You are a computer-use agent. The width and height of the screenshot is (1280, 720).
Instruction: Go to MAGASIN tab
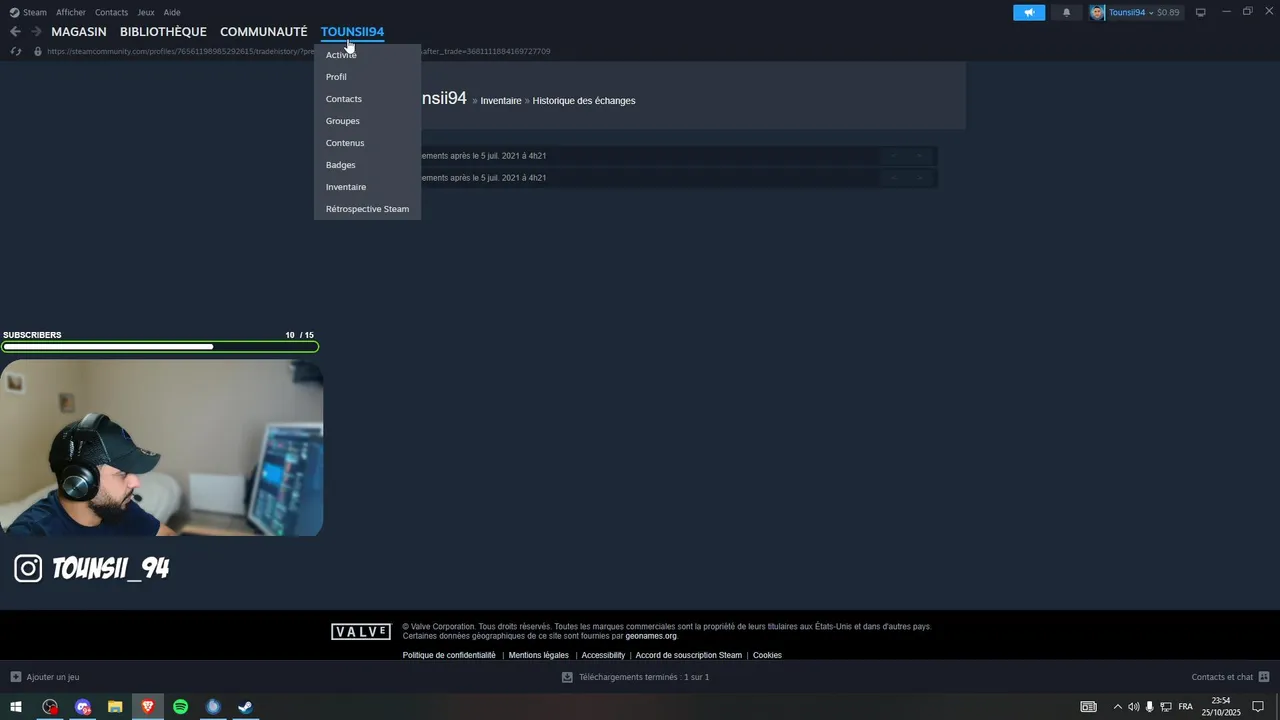(79, 32)
